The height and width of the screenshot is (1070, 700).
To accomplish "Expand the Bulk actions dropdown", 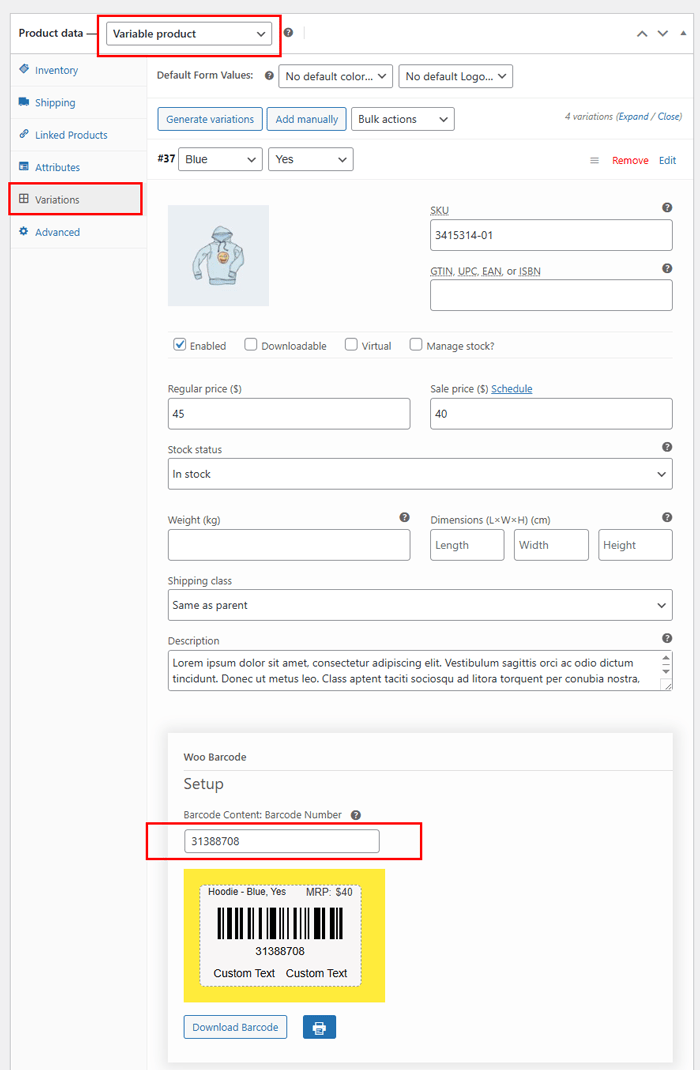I will click(402, 119).
